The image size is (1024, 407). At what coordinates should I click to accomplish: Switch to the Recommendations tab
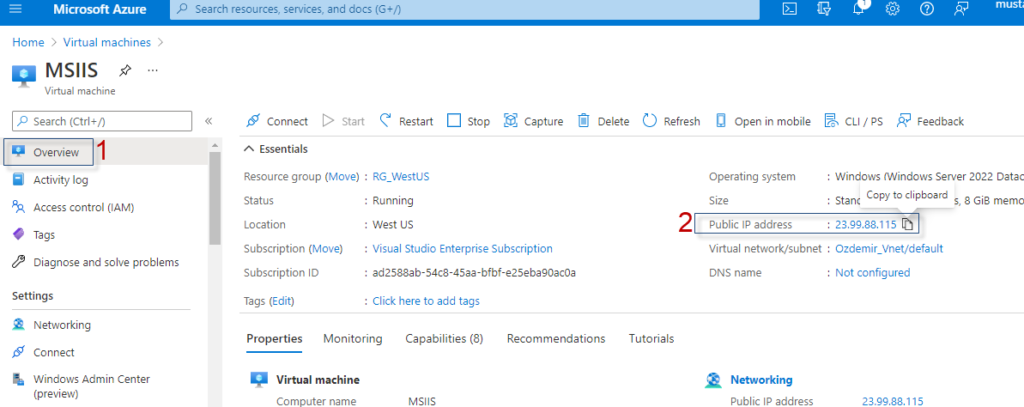(556, 338)
